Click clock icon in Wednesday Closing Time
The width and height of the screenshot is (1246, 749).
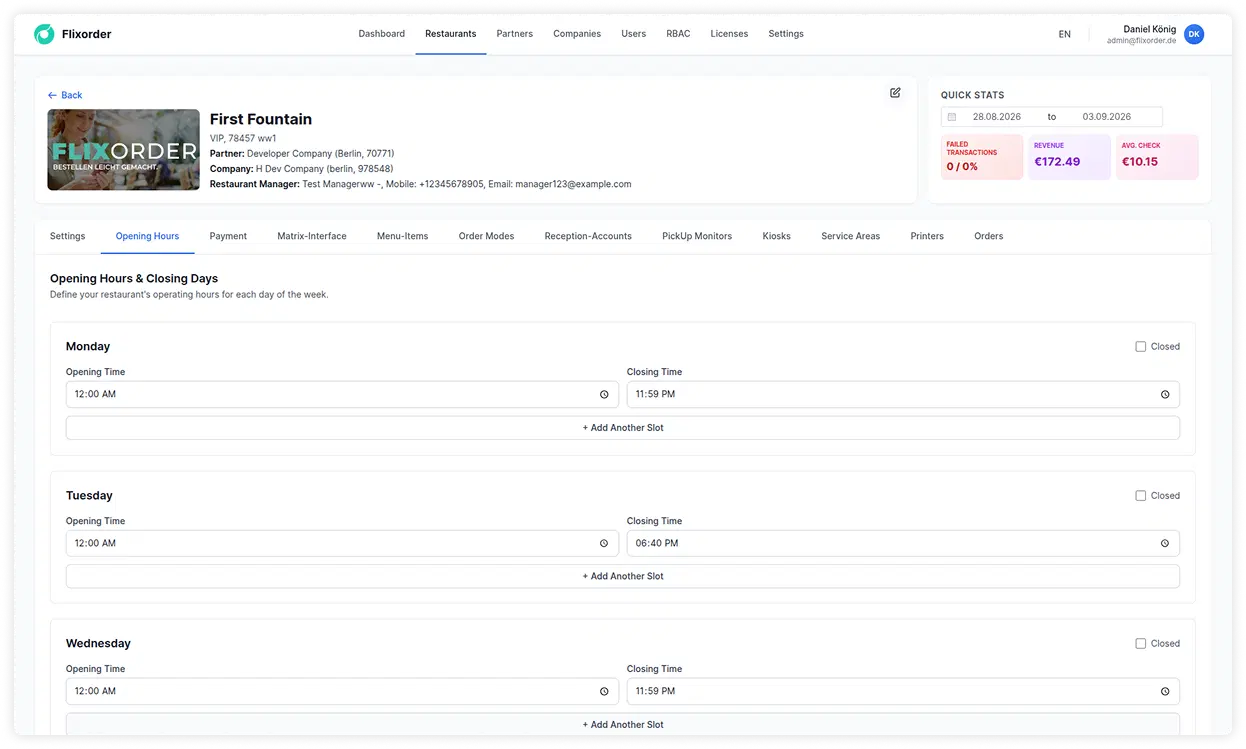coord(1165,692)
